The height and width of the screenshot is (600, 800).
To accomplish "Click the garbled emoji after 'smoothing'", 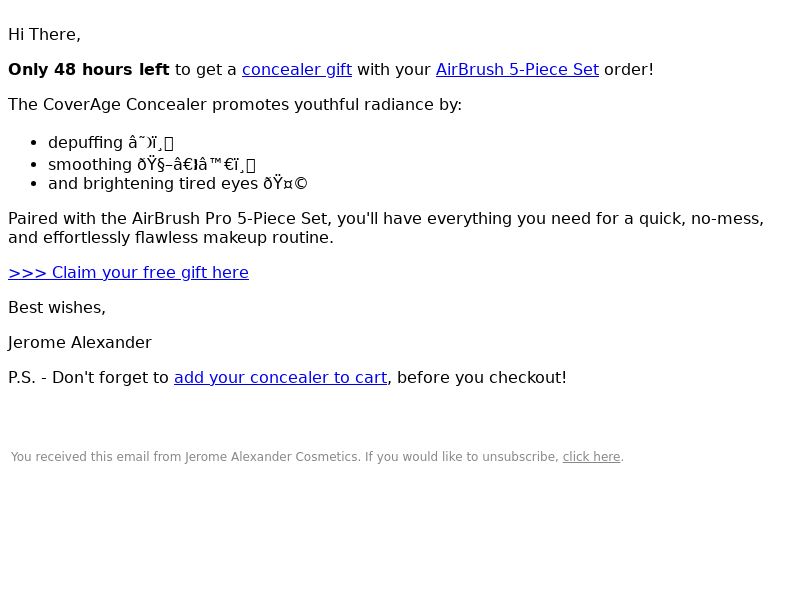I will point(196,165).
